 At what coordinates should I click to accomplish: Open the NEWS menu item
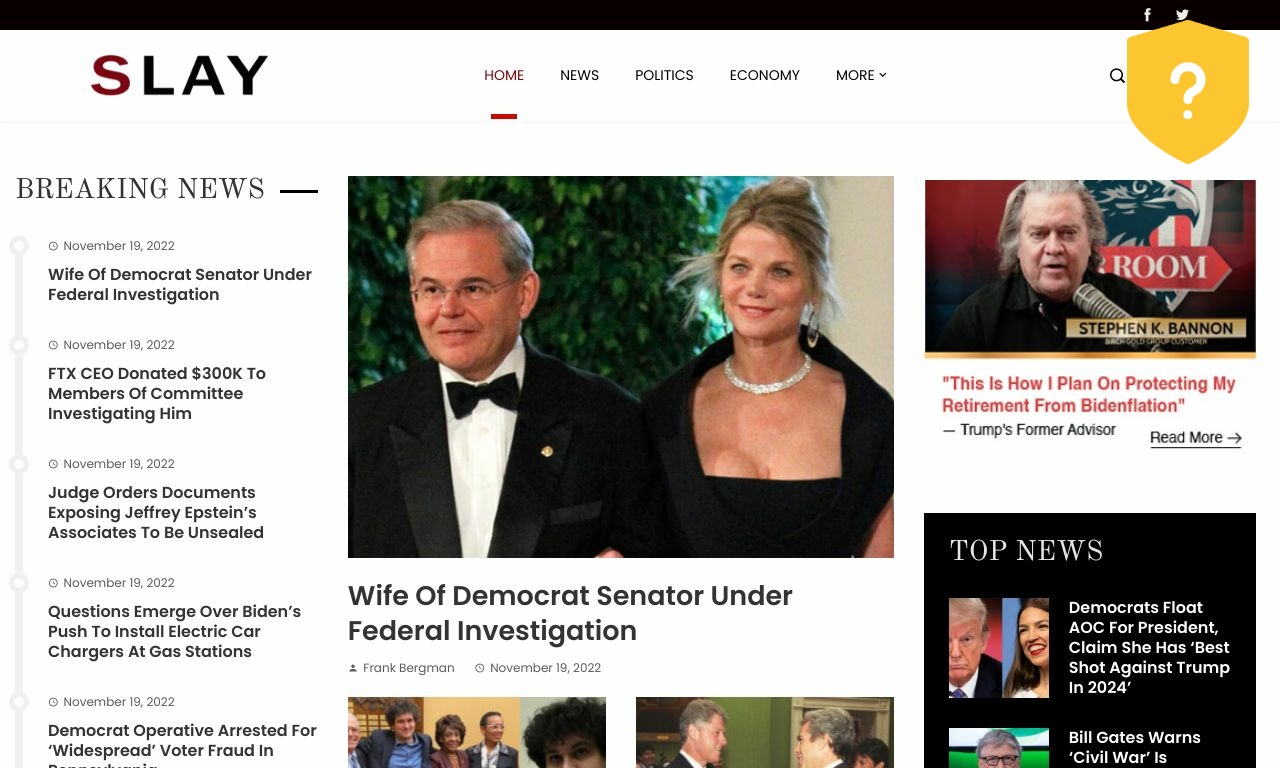(x=579, y=75)
